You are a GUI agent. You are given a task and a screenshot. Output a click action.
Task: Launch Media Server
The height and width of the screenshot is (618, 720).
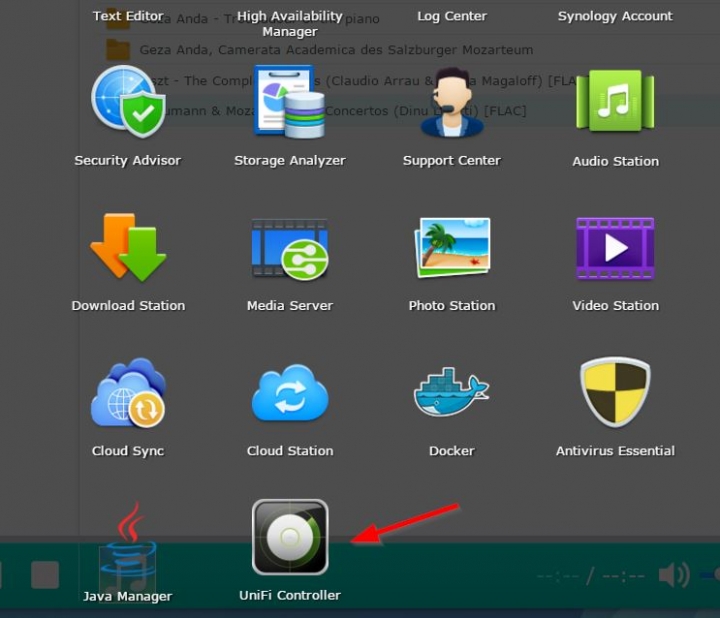point(290,249)
